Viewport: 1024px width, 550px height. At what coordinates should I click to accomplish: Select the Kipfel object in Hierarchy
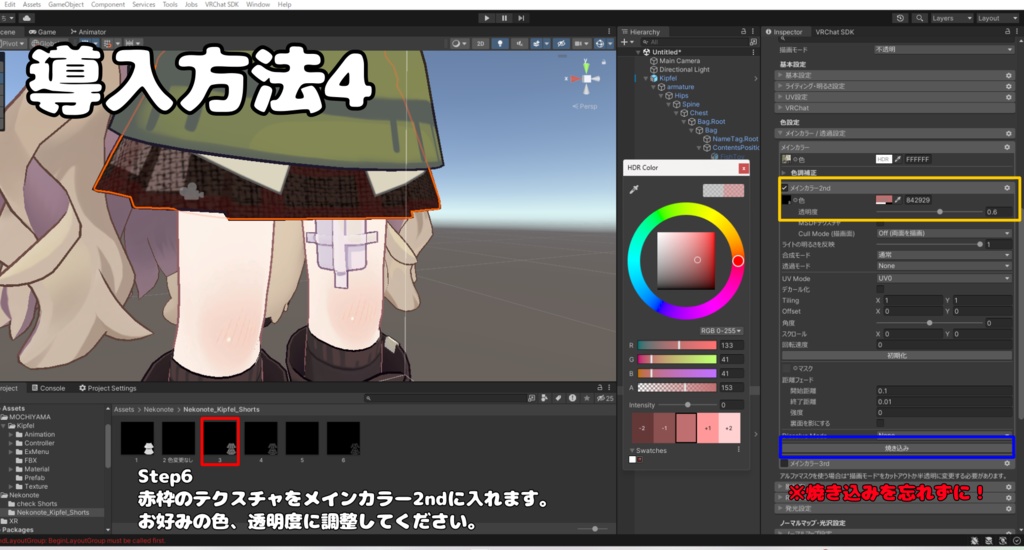(668, 78)
